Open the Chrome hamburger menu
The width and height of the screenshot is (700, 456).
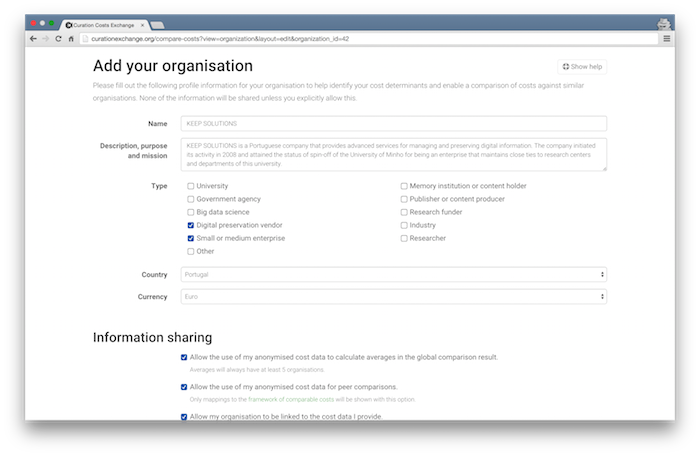(667, 39)
